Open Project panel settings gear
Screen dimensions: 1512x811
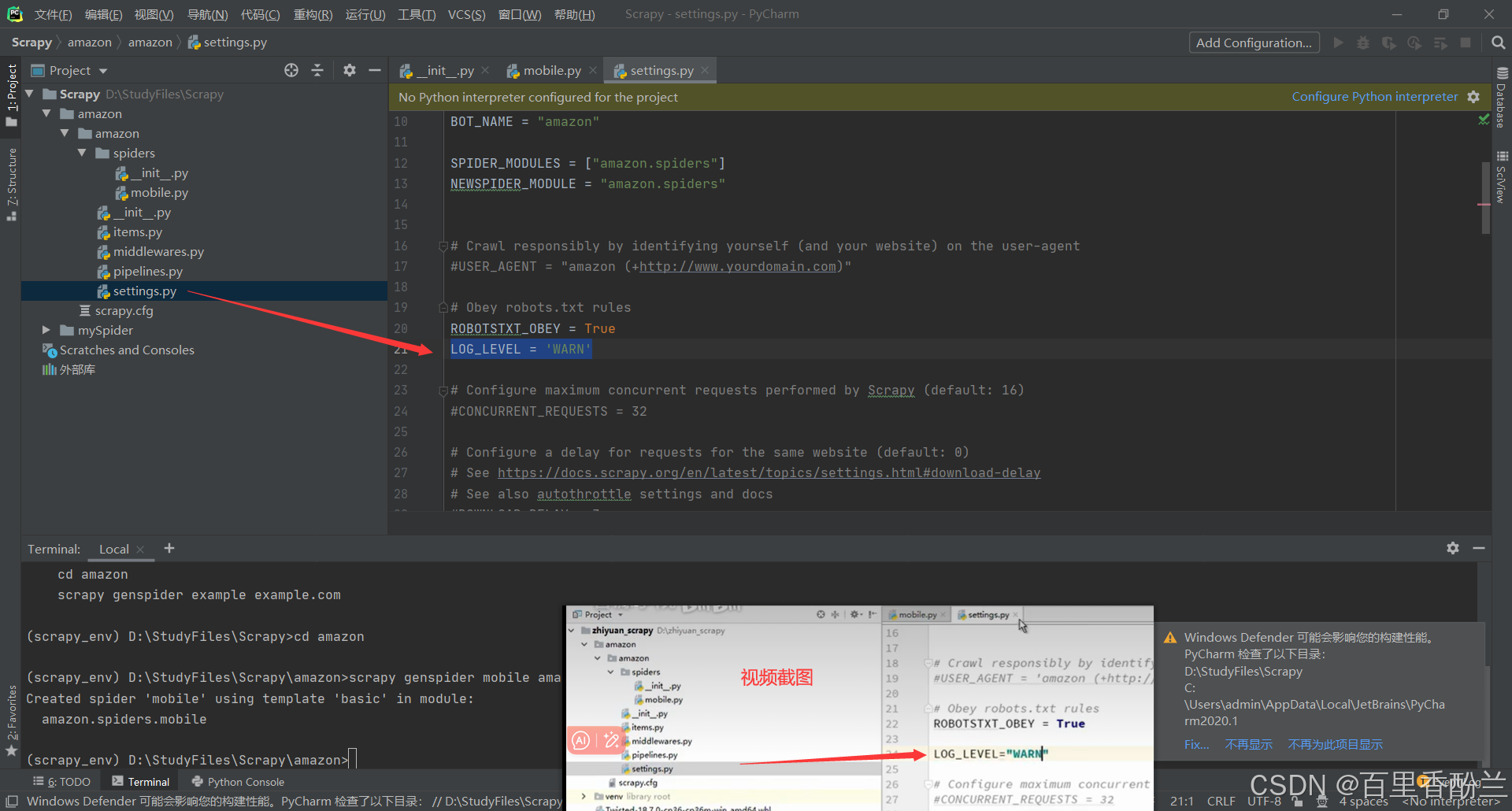click(x=350, y=70)
